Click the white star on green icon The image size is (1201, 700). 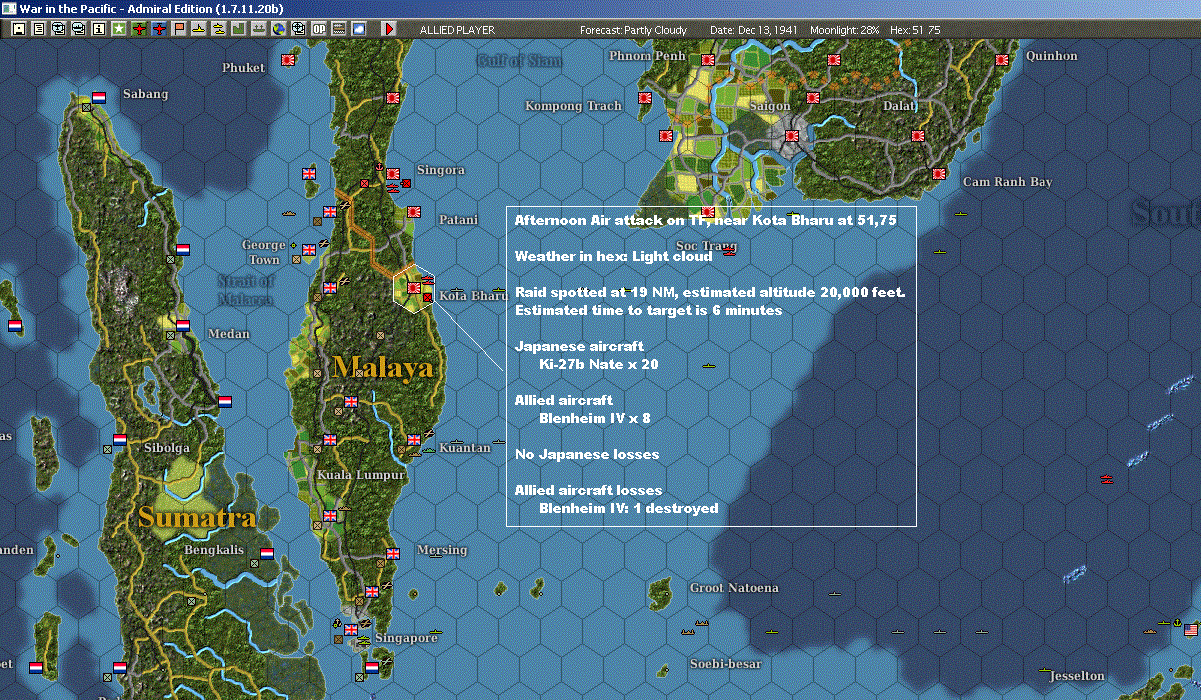pyautogui.click(x=119, y=29)
